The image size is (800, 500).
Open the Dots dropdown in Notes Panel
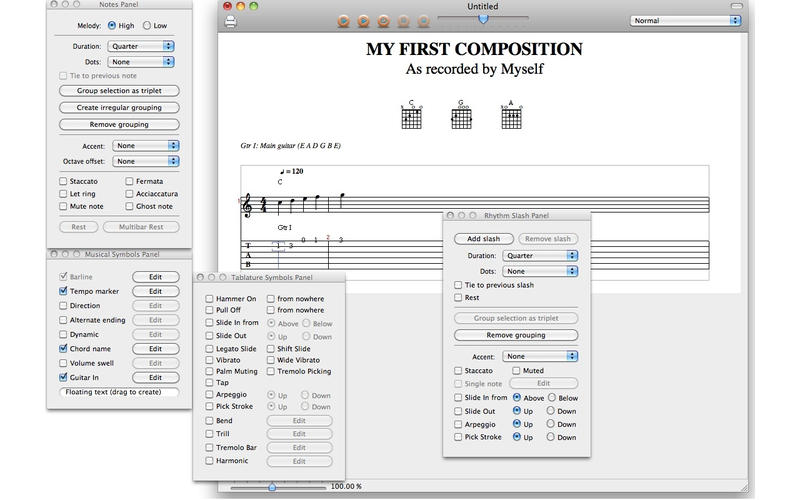(x=141, y=62)
